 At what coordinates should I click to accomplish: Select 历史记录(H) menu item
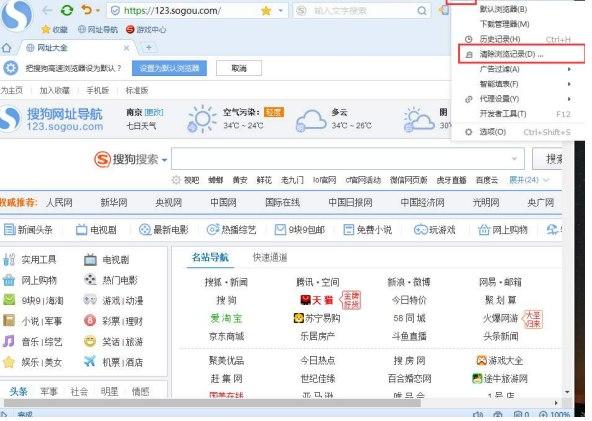coord(518,39)
